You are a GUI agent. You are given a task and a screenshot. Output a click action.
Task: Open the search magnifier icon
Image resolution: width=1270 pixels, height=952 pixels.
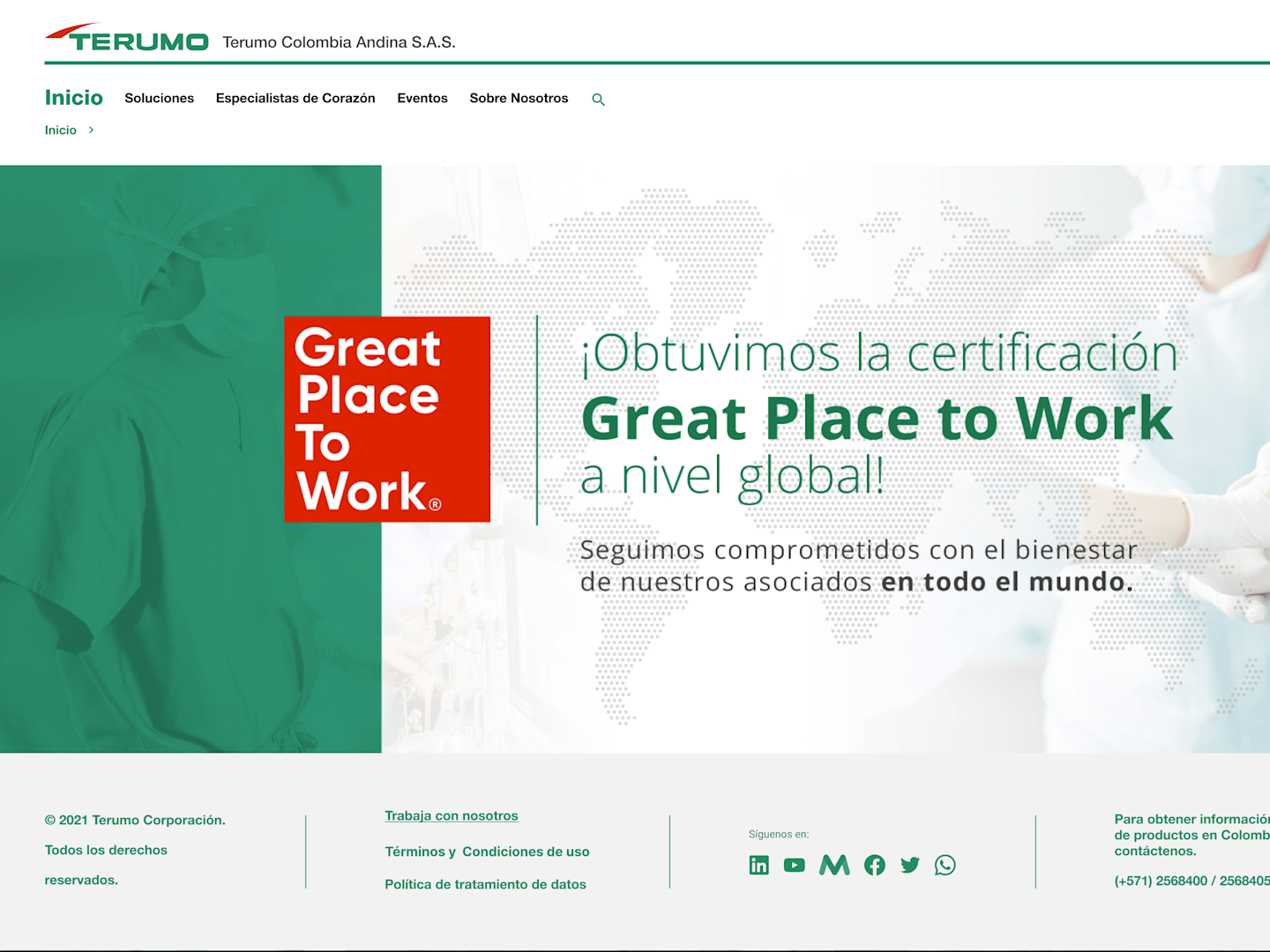(x=598, y=100)
